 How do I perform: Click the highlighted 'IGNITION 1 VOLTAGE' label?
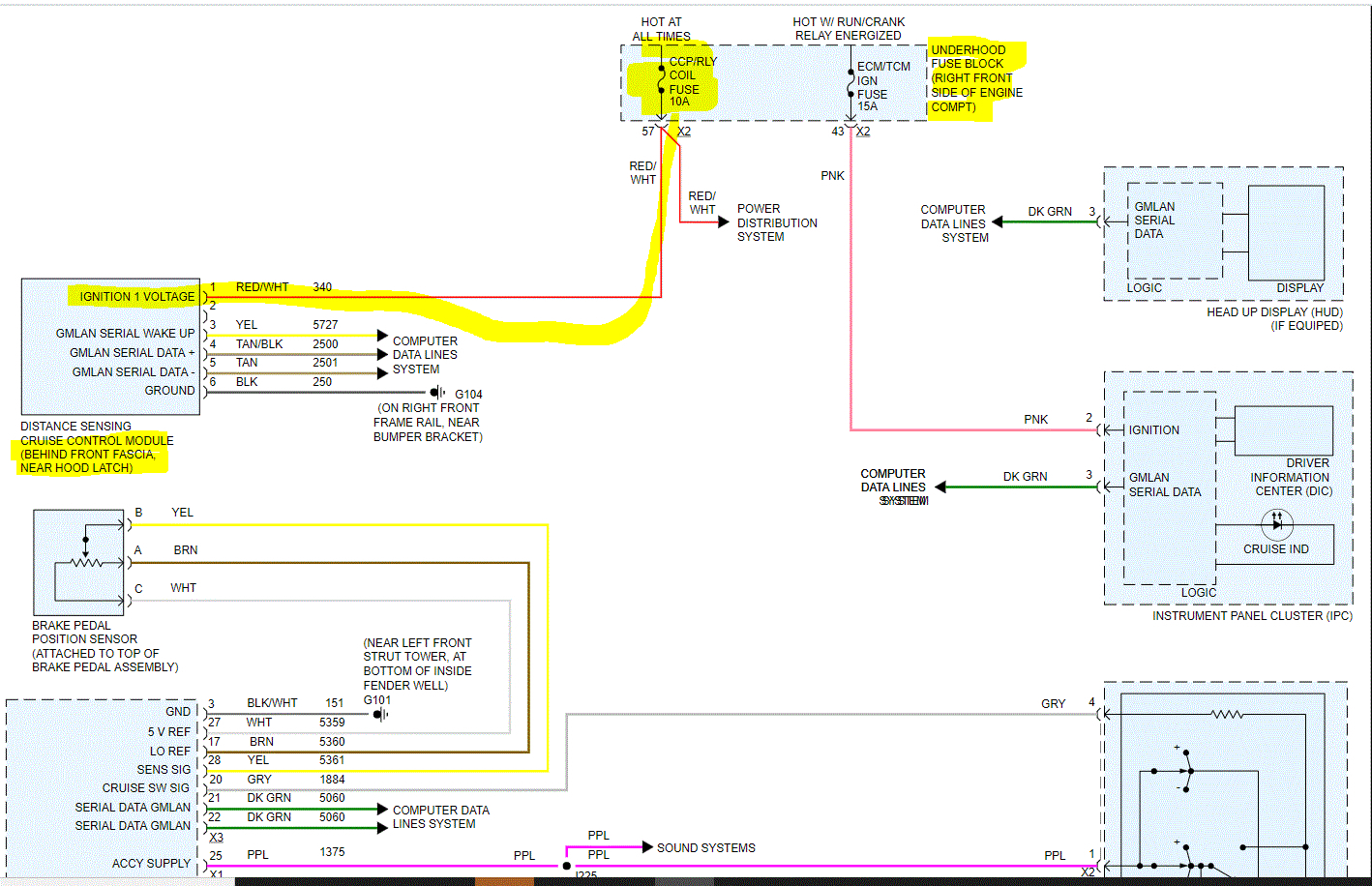click(x=136, y=296)
